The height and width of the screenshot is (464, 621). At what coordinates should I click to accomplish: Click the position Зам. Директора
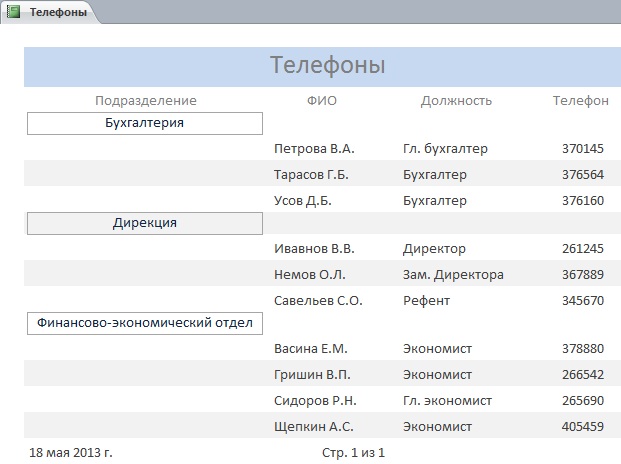pos(453,275)
